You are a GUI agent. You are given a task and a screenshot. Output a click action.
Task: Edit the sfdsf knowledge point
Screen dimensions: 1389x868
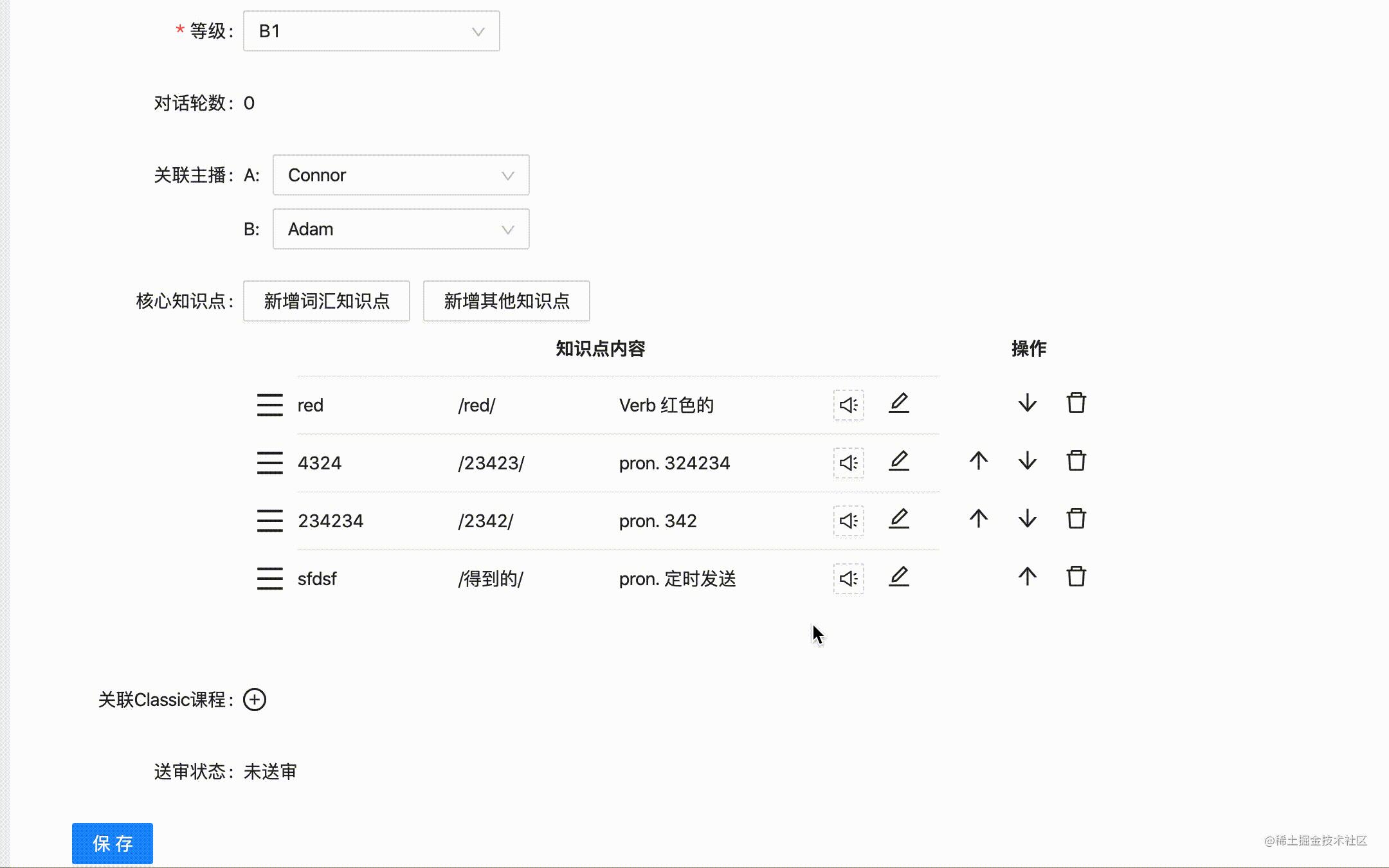tap(899, 577)
